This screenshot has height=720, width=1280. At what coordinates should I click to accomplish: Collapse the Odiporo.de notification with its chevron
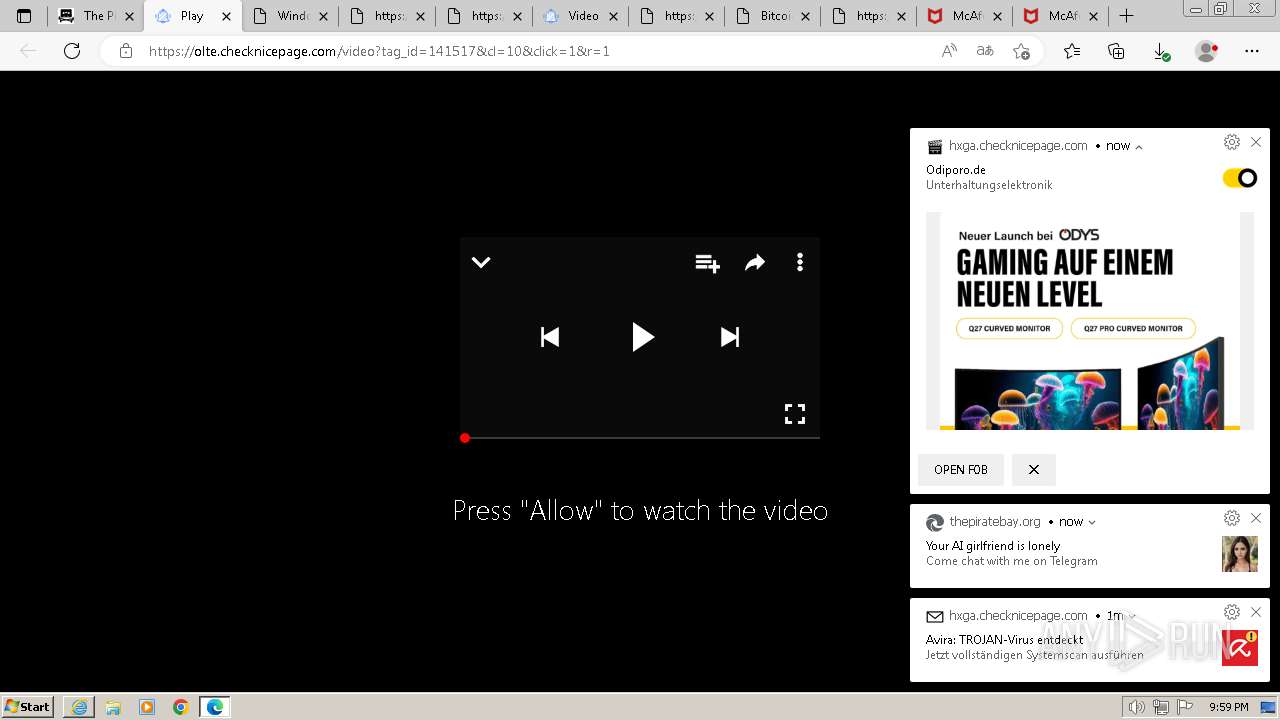click(1139, 146)
